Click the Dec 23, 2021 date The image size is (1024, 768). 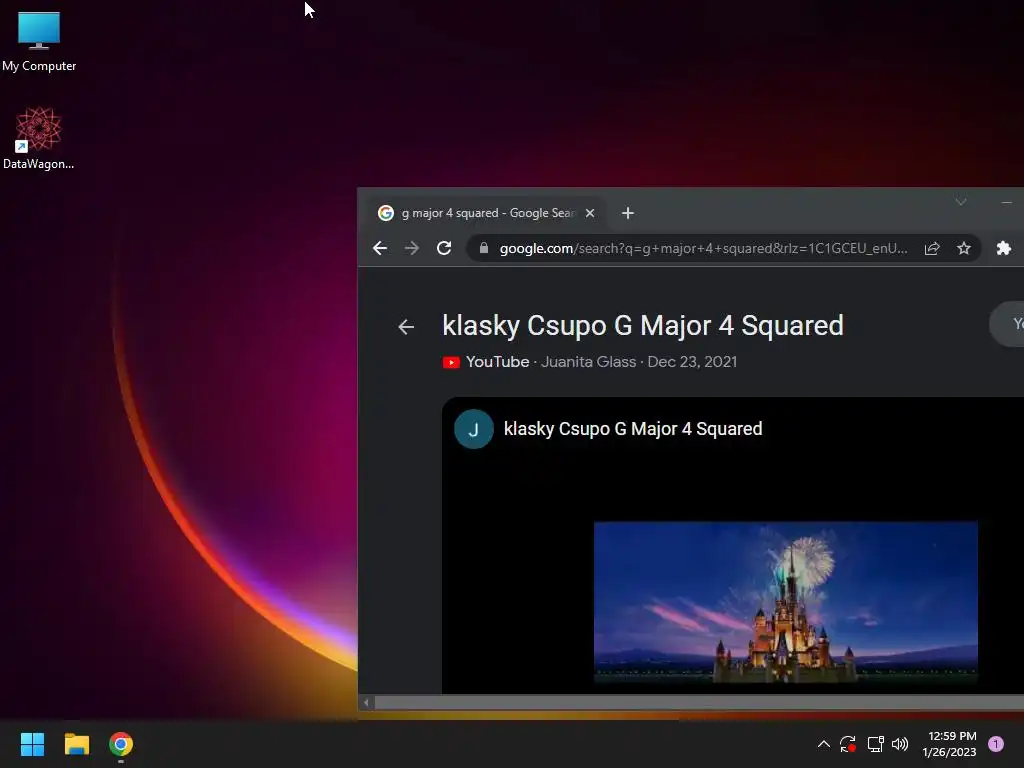[692, 362]
